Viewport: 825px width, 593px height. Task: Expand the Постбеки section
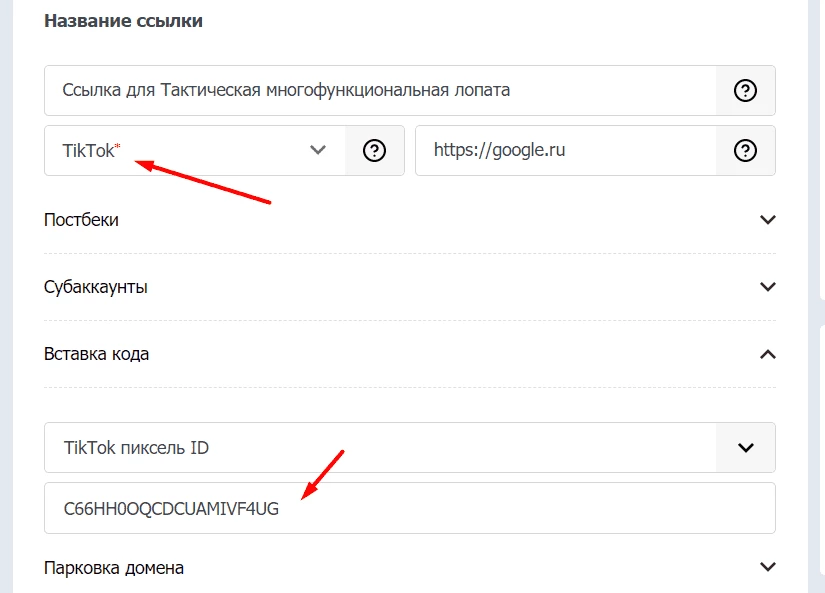pyautogui.click(x=410, y=219)
